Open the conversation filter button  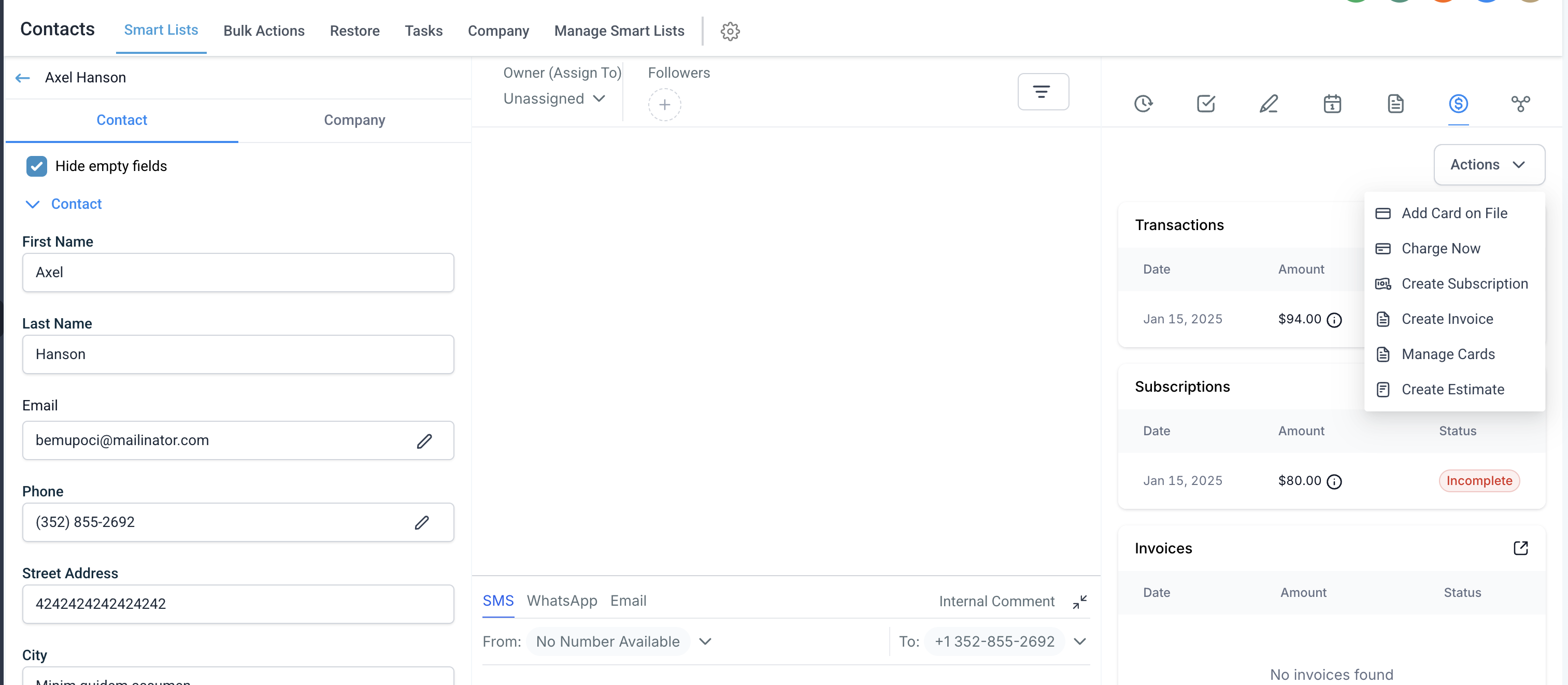pos(1042,92)
